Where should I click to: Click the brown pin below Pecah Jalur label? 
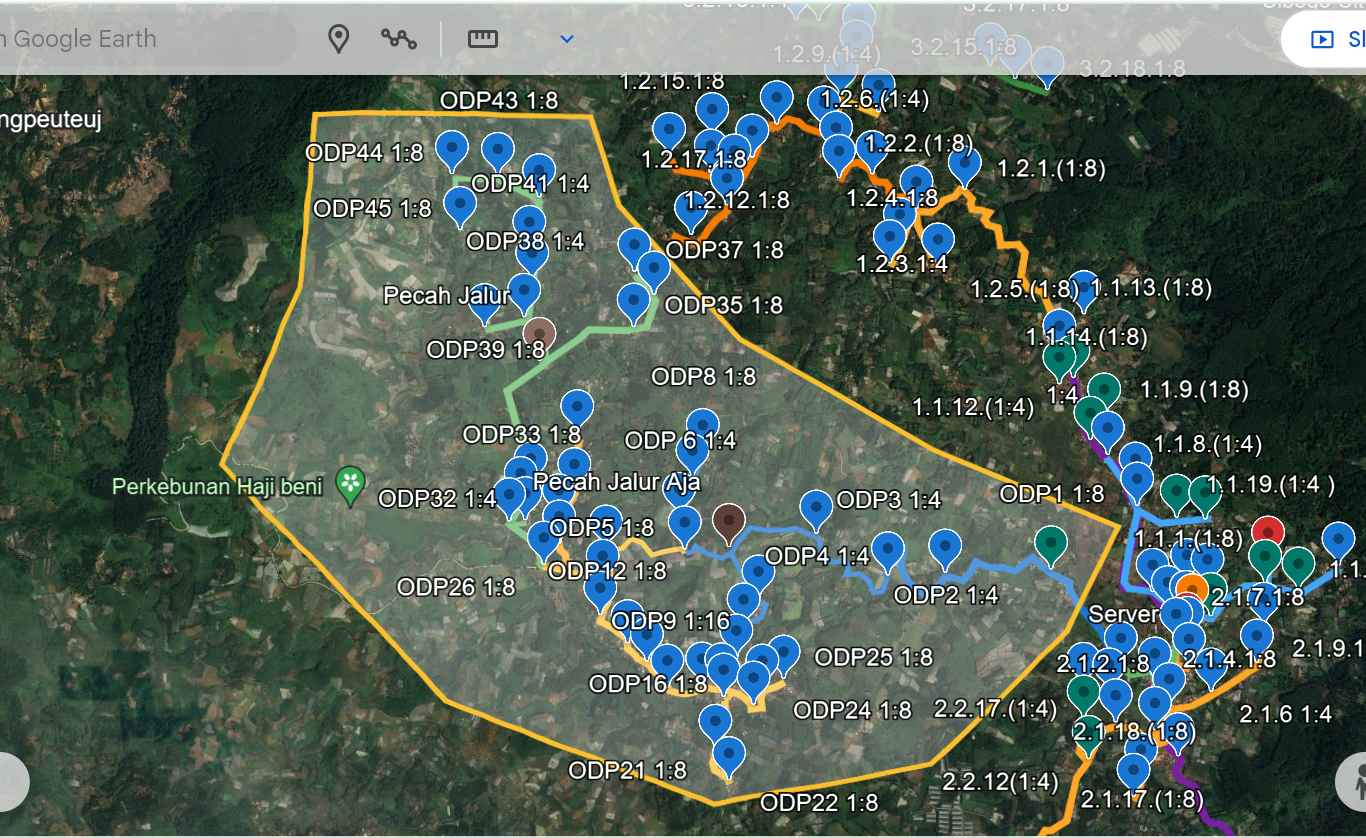539,335
